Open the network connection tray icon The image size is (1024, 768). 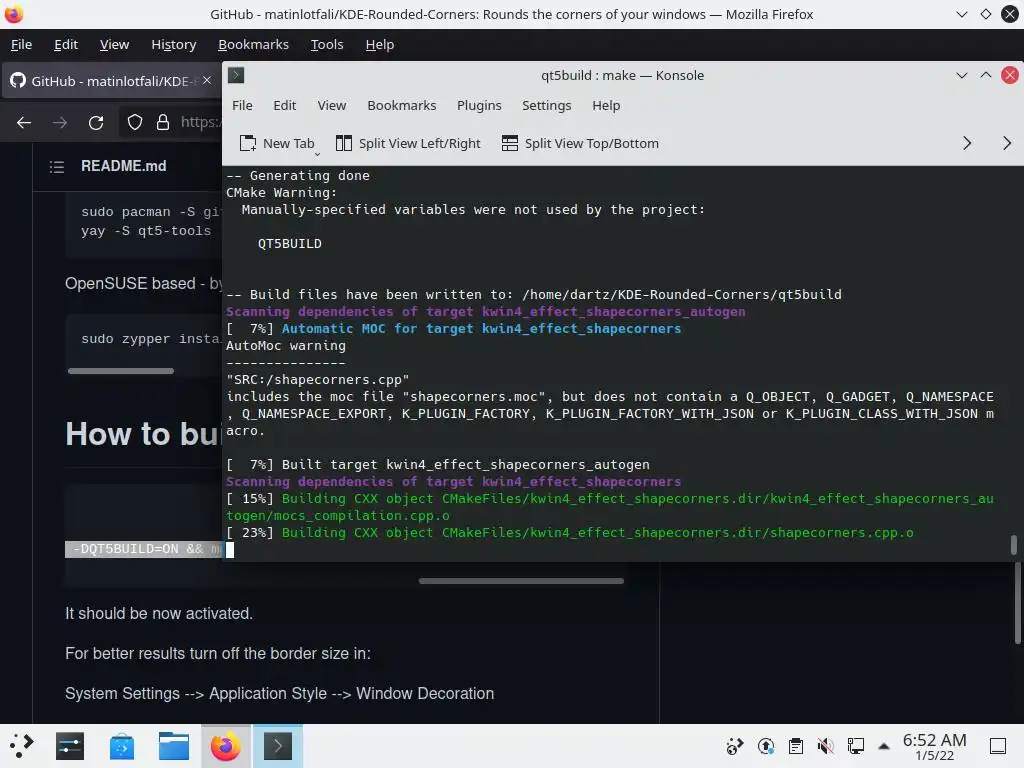coord(856,746)
